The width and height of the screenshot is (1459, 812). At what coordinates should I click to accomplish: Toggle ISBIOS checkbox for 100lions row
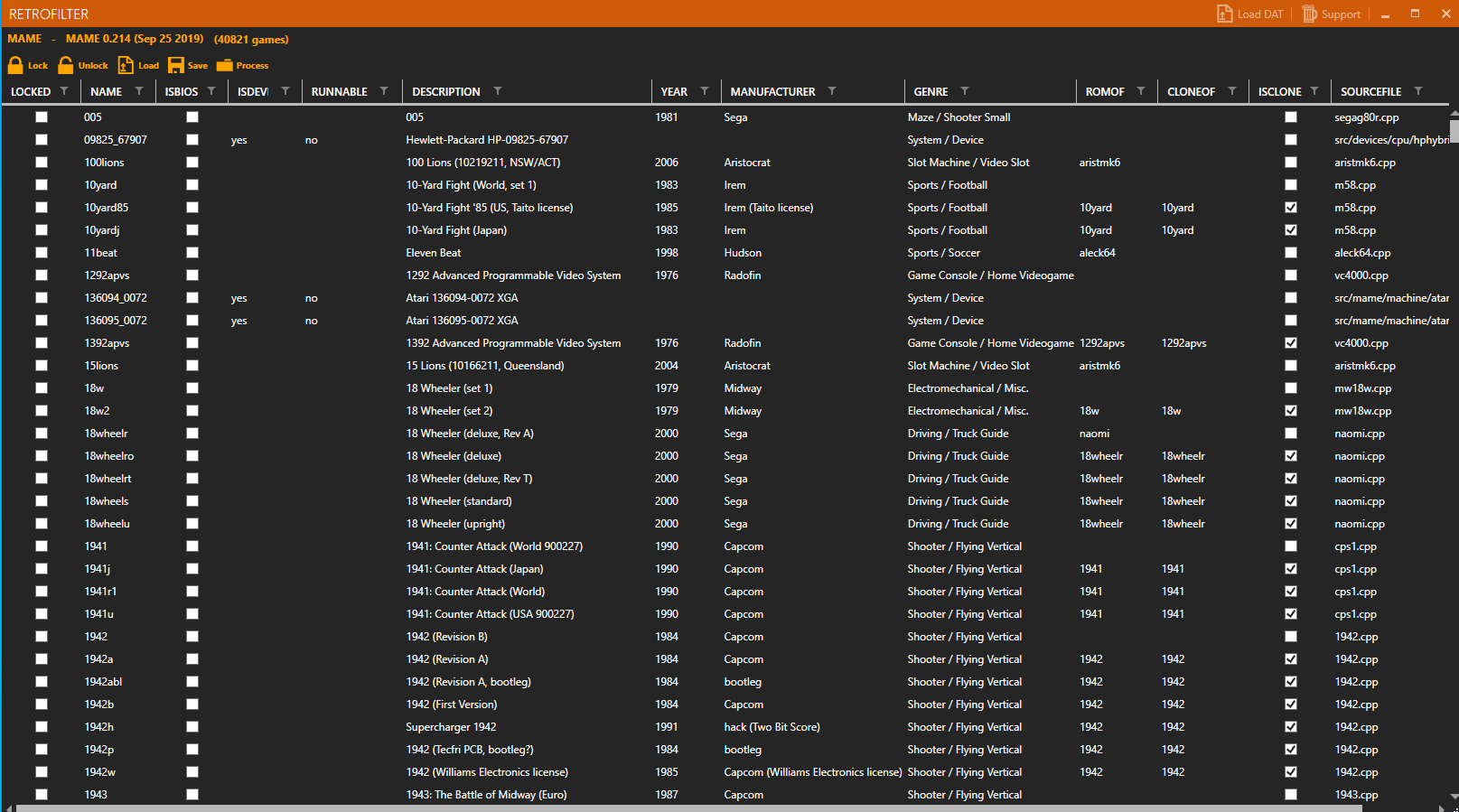192,163
